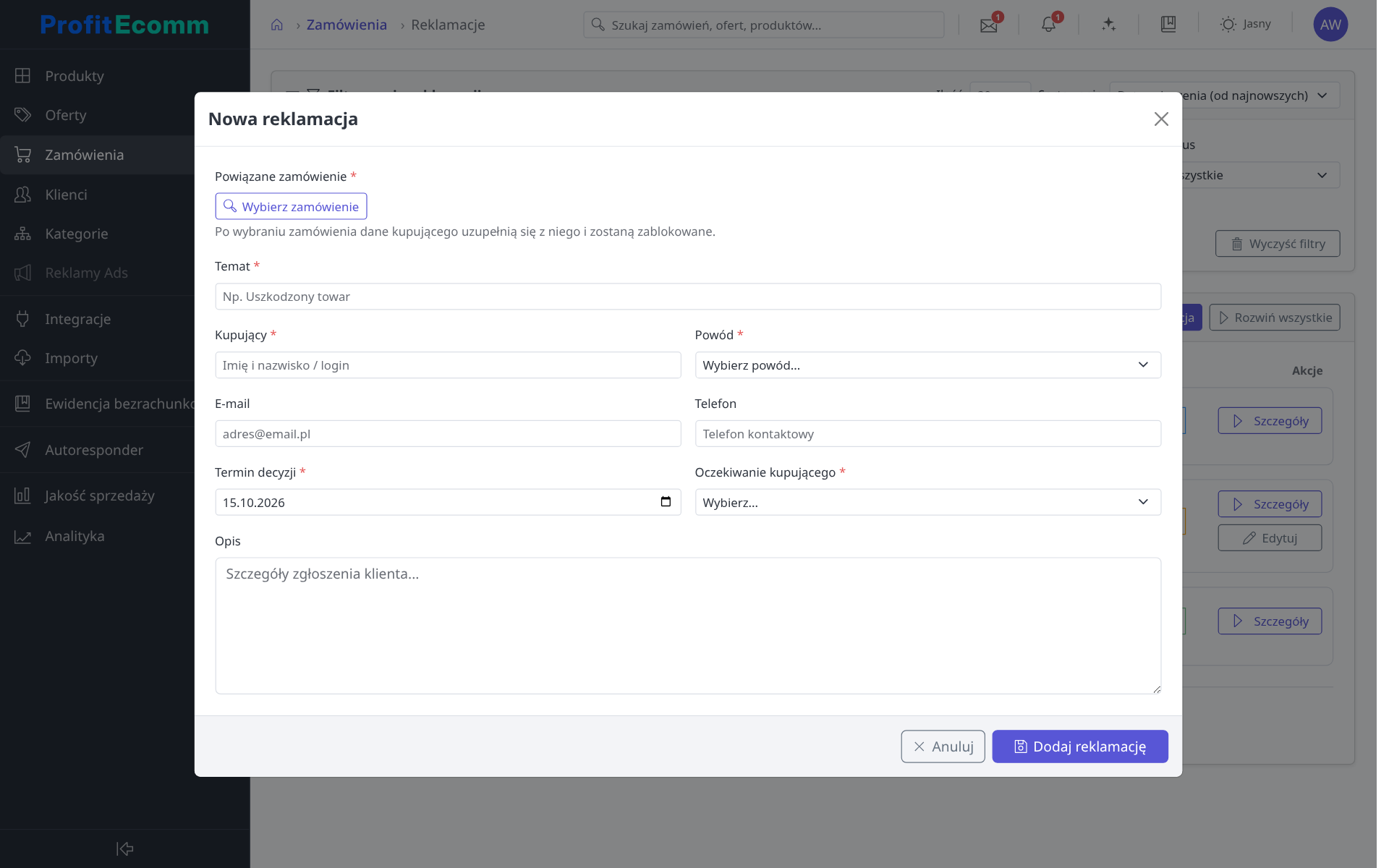The height and width of the screenshot is (868, 1389).
Task: Toggle the Jasny theme switch
Action: pos(1245,25)
